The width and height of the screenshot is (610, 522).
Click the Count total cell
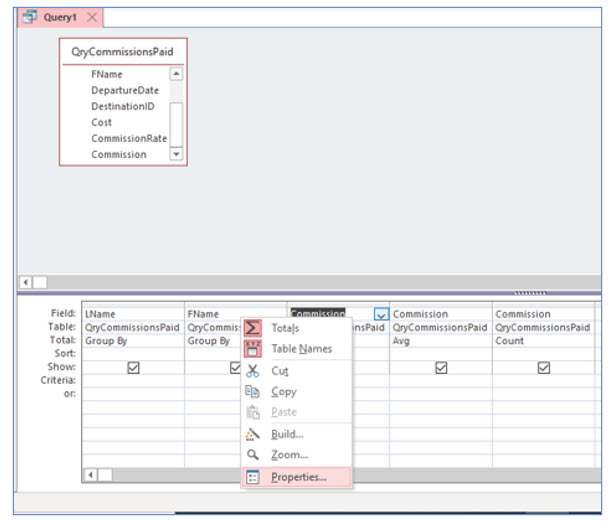[543, 341]
